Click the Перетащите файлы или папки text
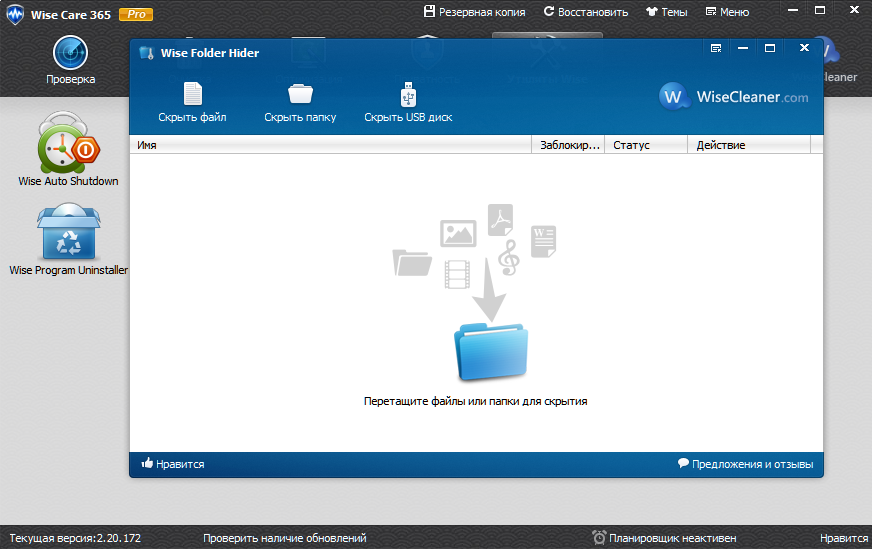Image resolution: width=872 pixels, height=549 pixels. click(475, 401)
